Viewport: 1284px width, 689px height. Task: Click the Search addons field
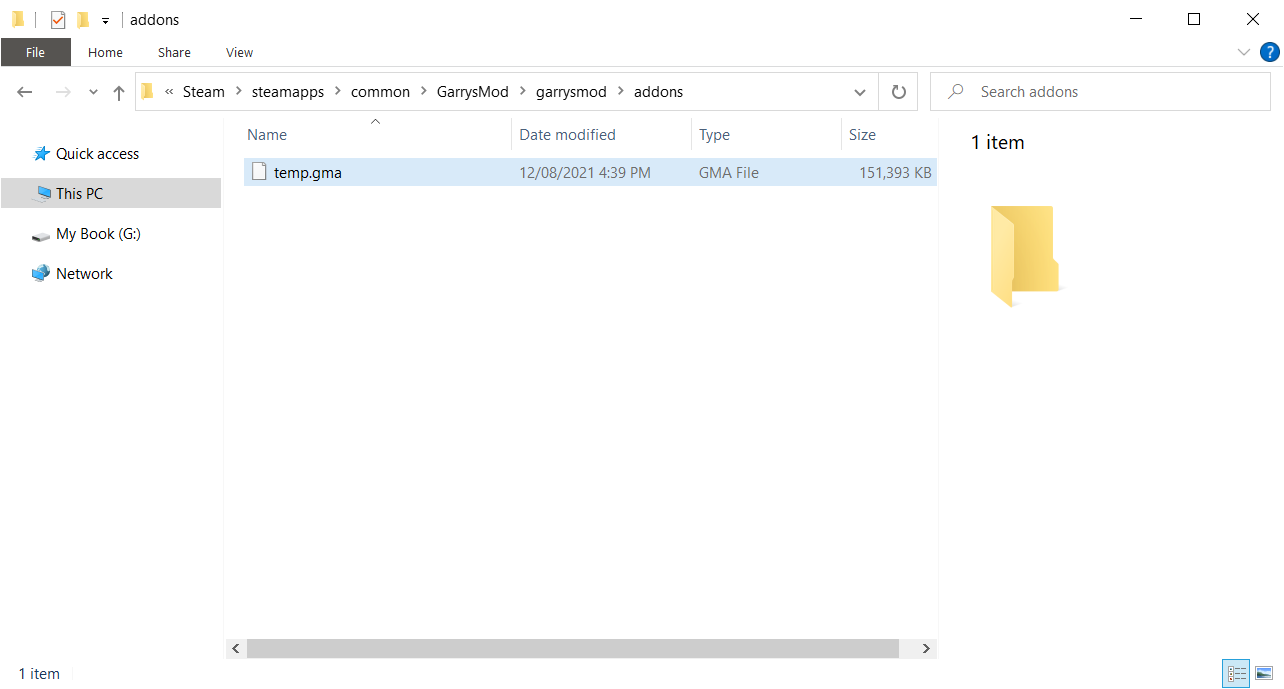tap(1100, 92)
